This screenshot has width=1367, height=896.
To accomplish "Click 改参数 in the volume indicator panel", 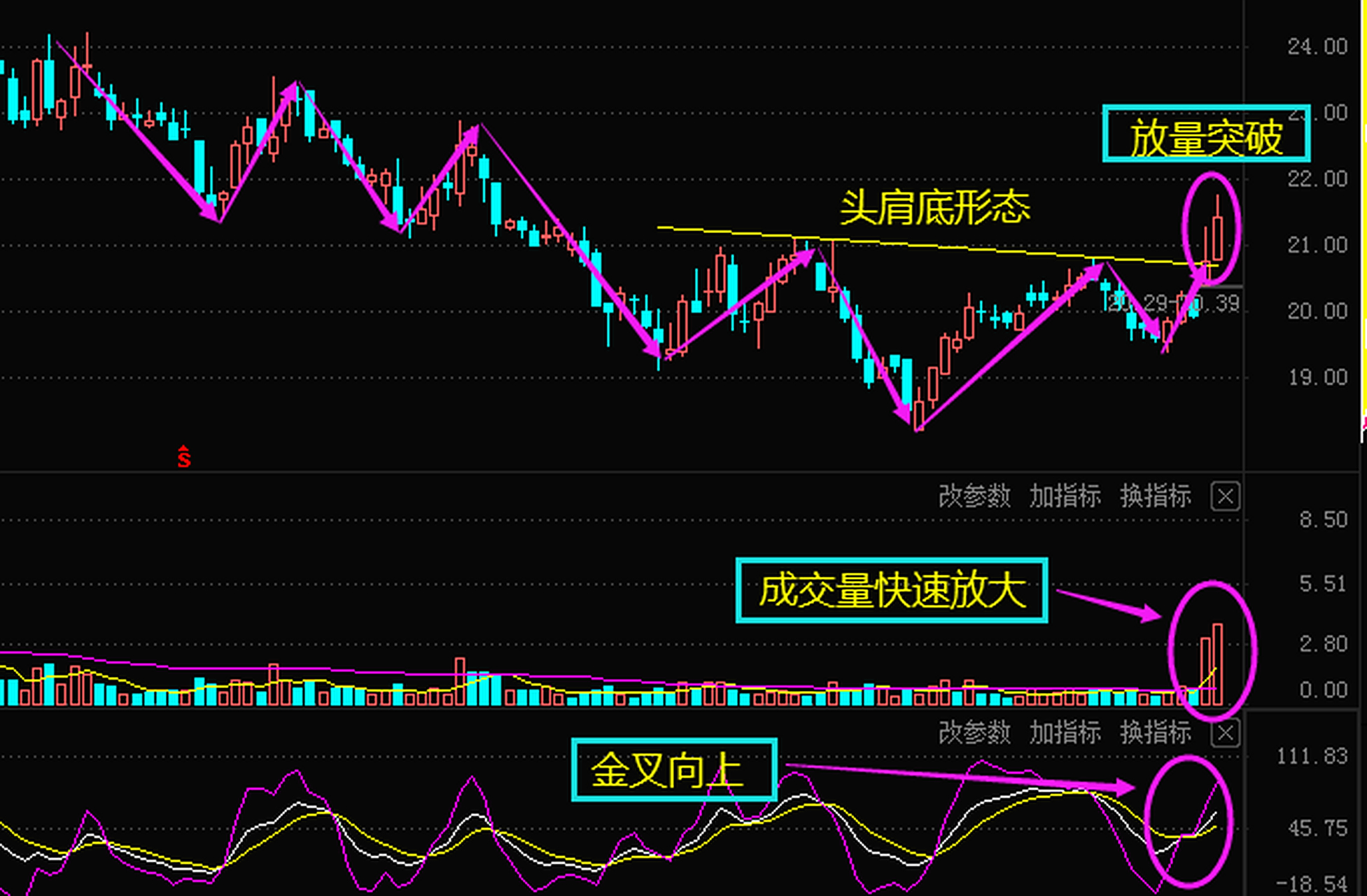I will (x=974, y=496).
